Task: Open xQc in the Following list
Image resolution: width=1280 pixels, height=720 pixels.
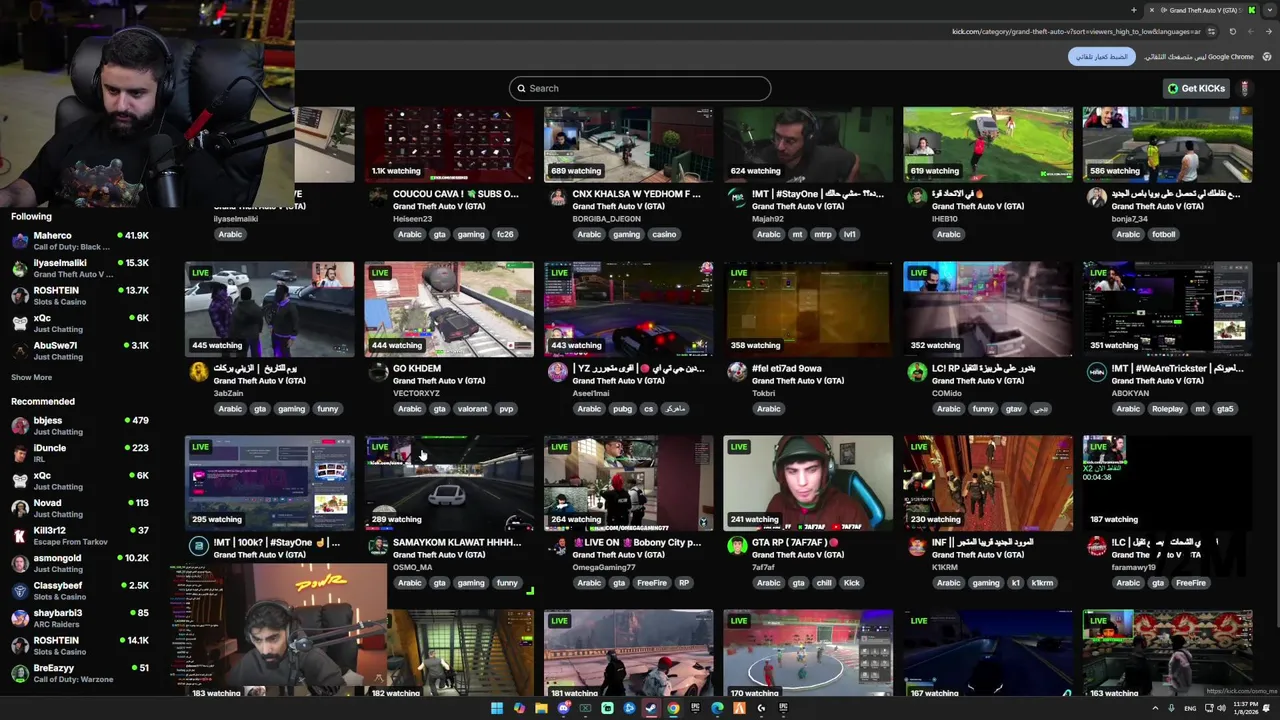Action: (x=80, y=323)
